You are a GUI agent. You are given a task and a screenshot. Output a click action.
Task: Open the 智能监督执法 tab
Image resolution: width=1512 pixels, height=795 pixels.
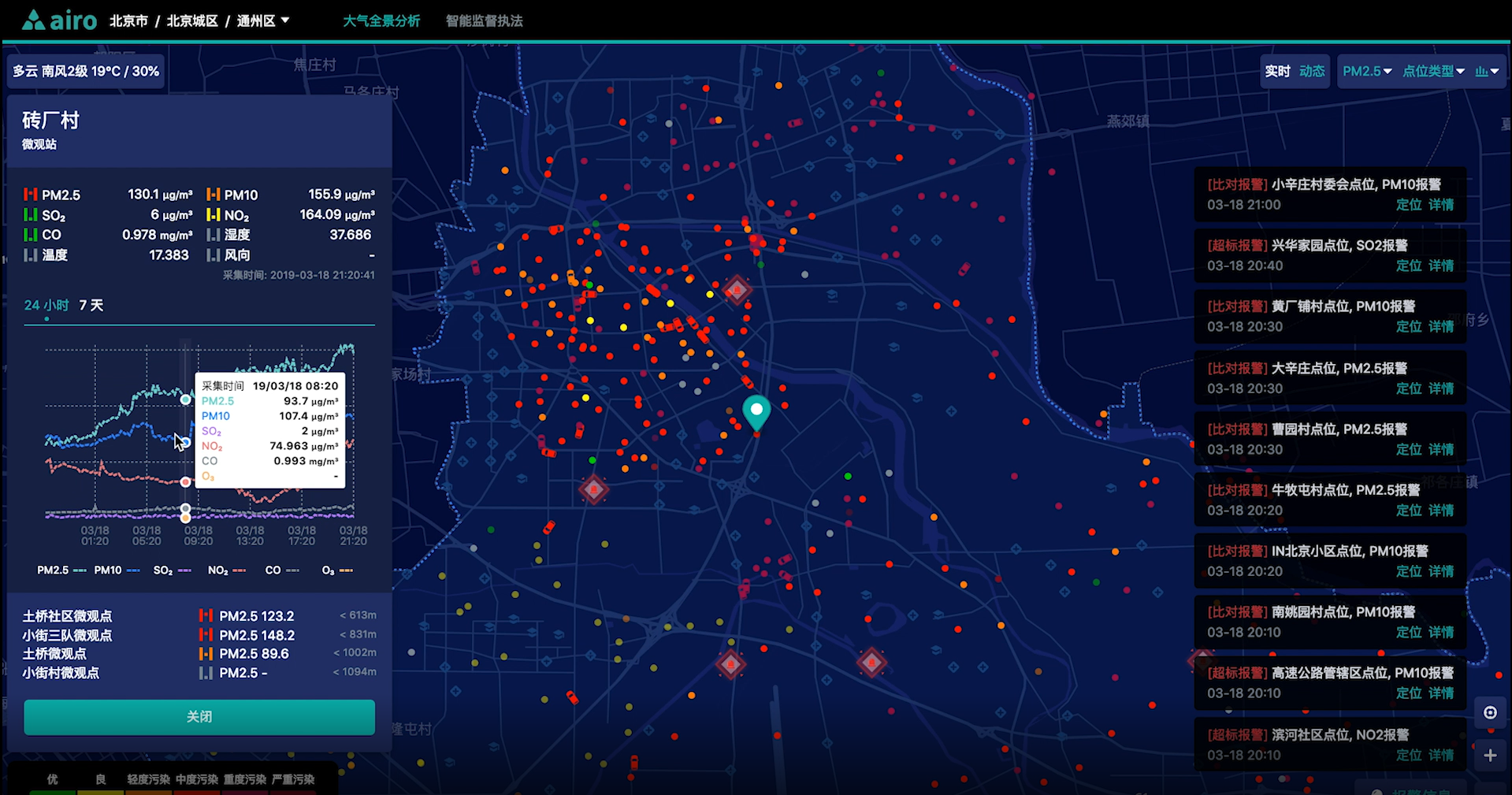(x=485, y=20)
